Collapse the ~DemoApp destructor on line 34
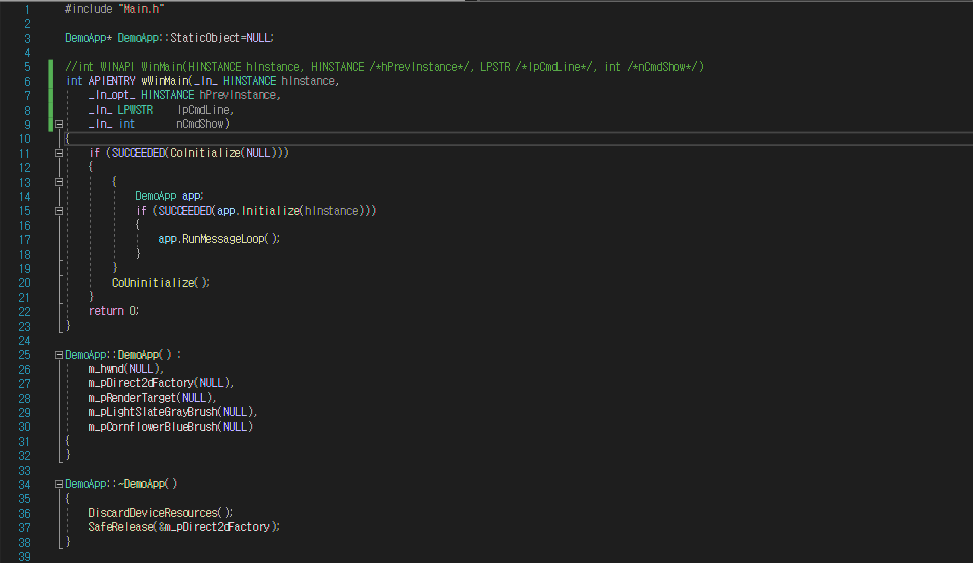 coord(59,484)
